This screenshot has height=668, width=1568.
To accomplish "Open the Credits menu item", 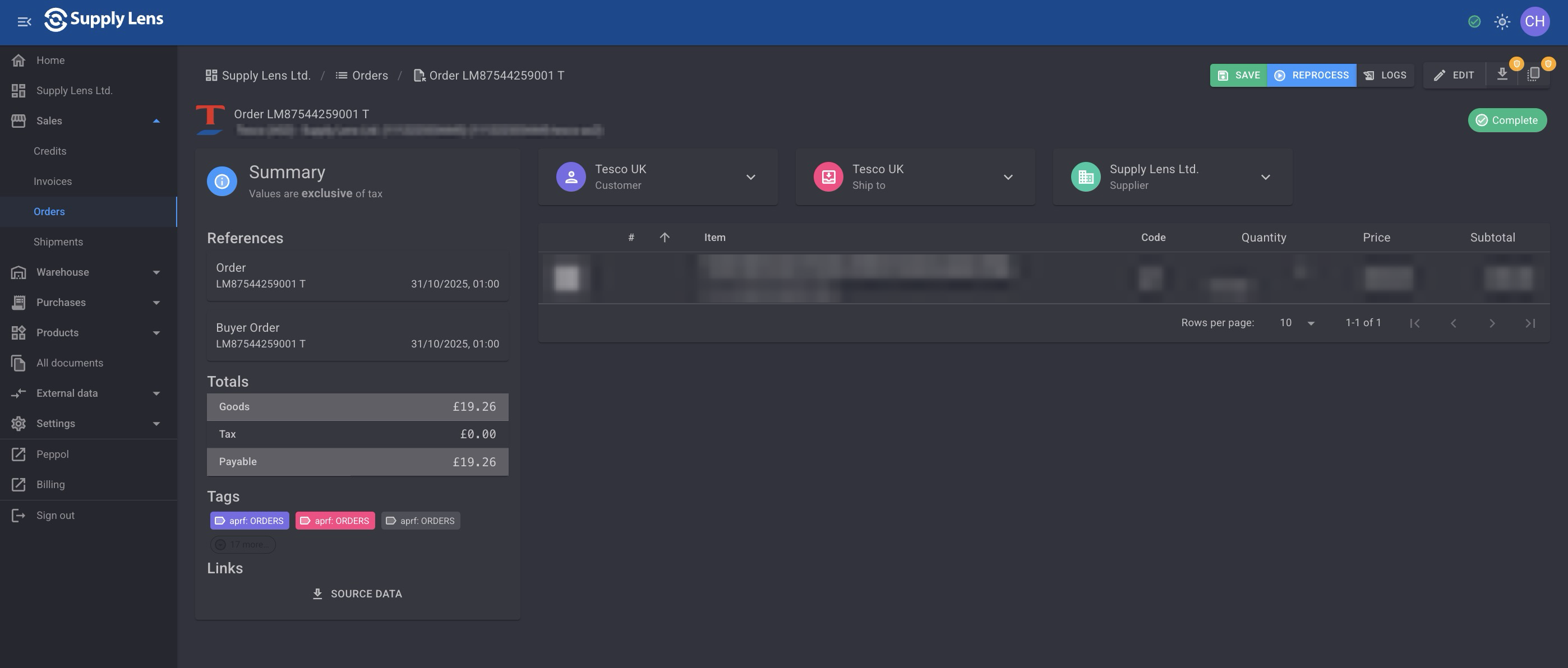I will [88, 151].
